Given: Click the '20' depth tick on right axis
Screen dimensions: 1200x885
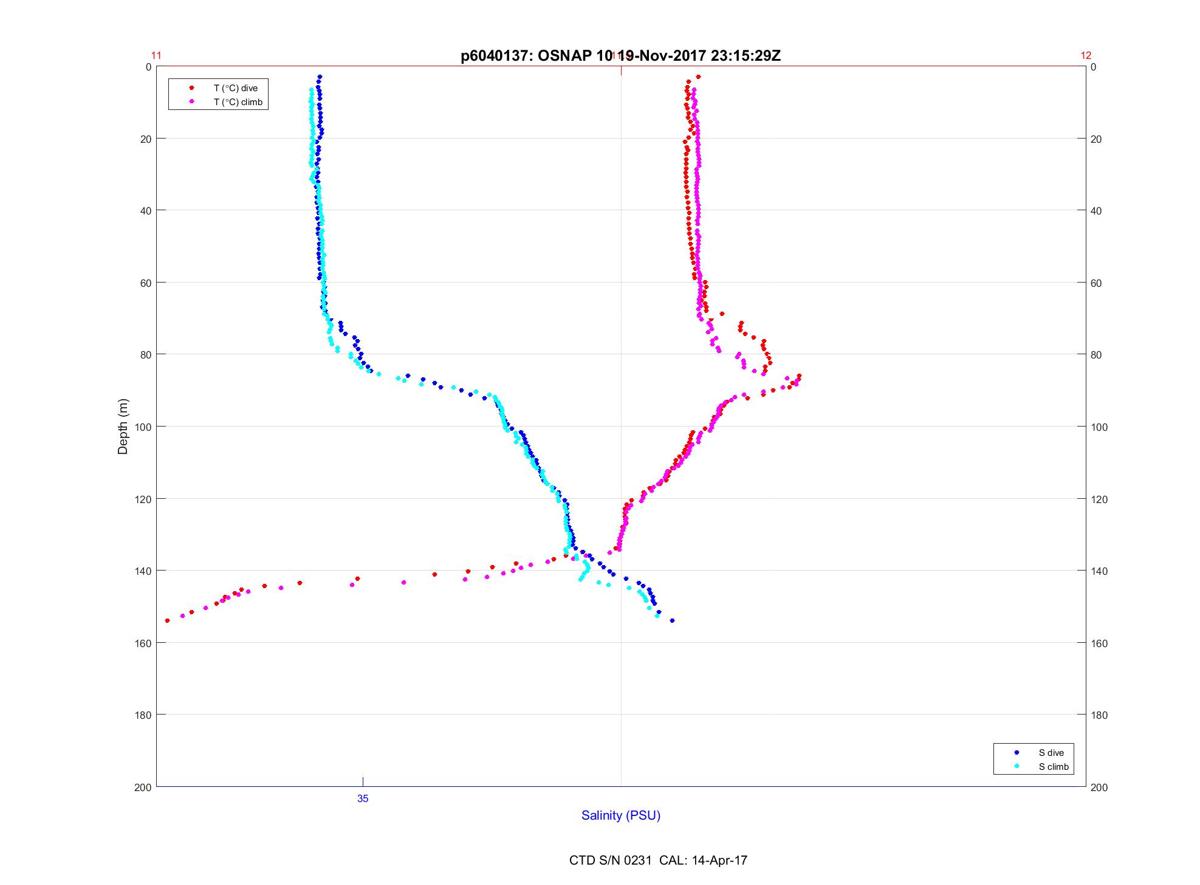Looking at the screenshot, I should pos(1097,139).
